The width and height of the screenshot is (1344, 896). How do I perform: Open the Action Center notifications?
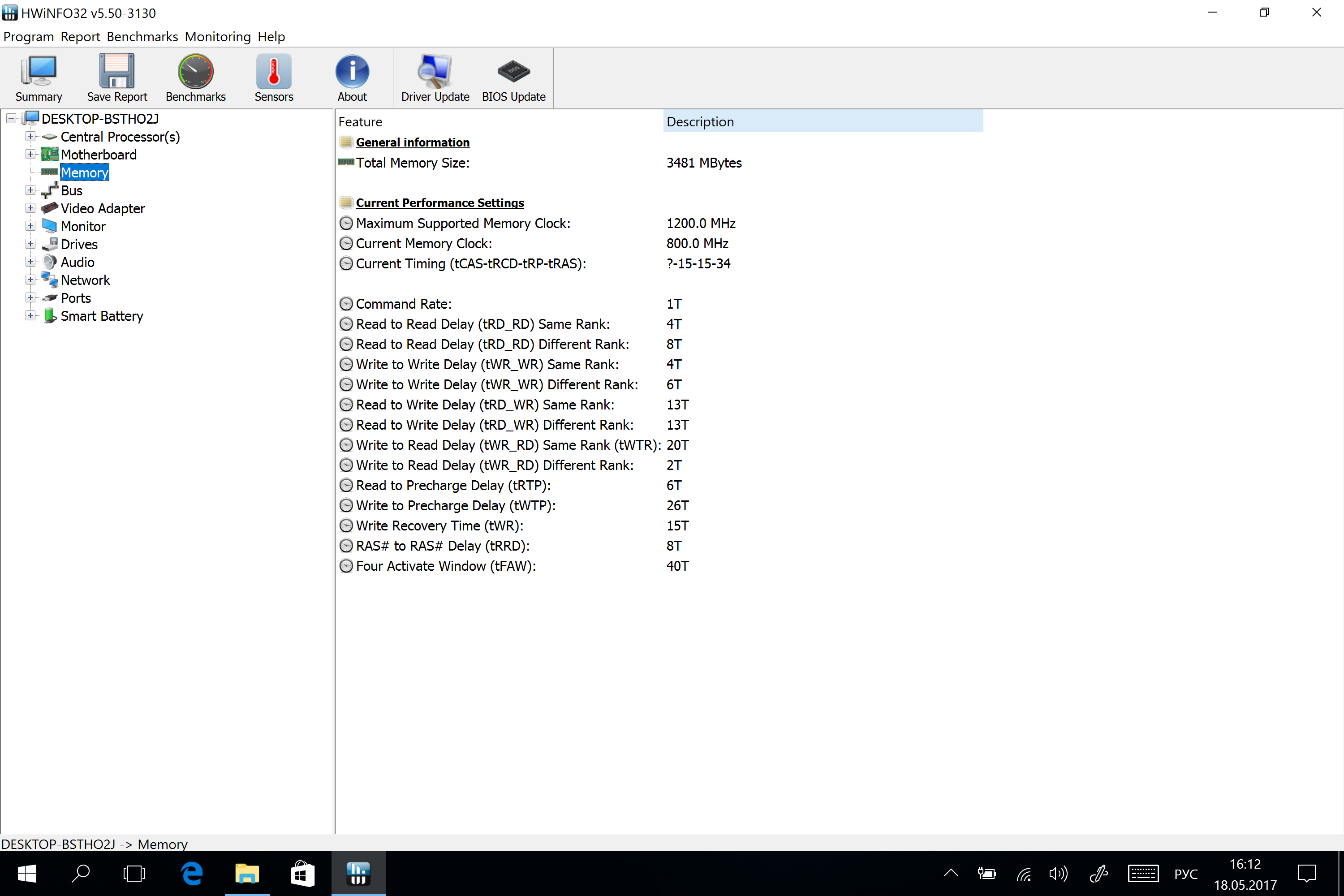click(x=1306, y=874)
